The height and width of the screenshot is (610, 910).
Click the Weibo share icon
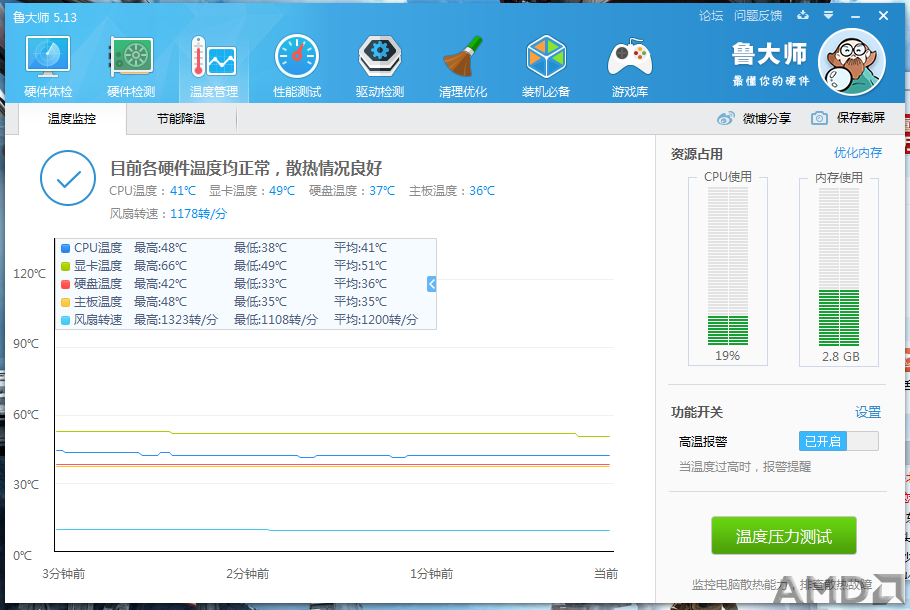(725, 118)
